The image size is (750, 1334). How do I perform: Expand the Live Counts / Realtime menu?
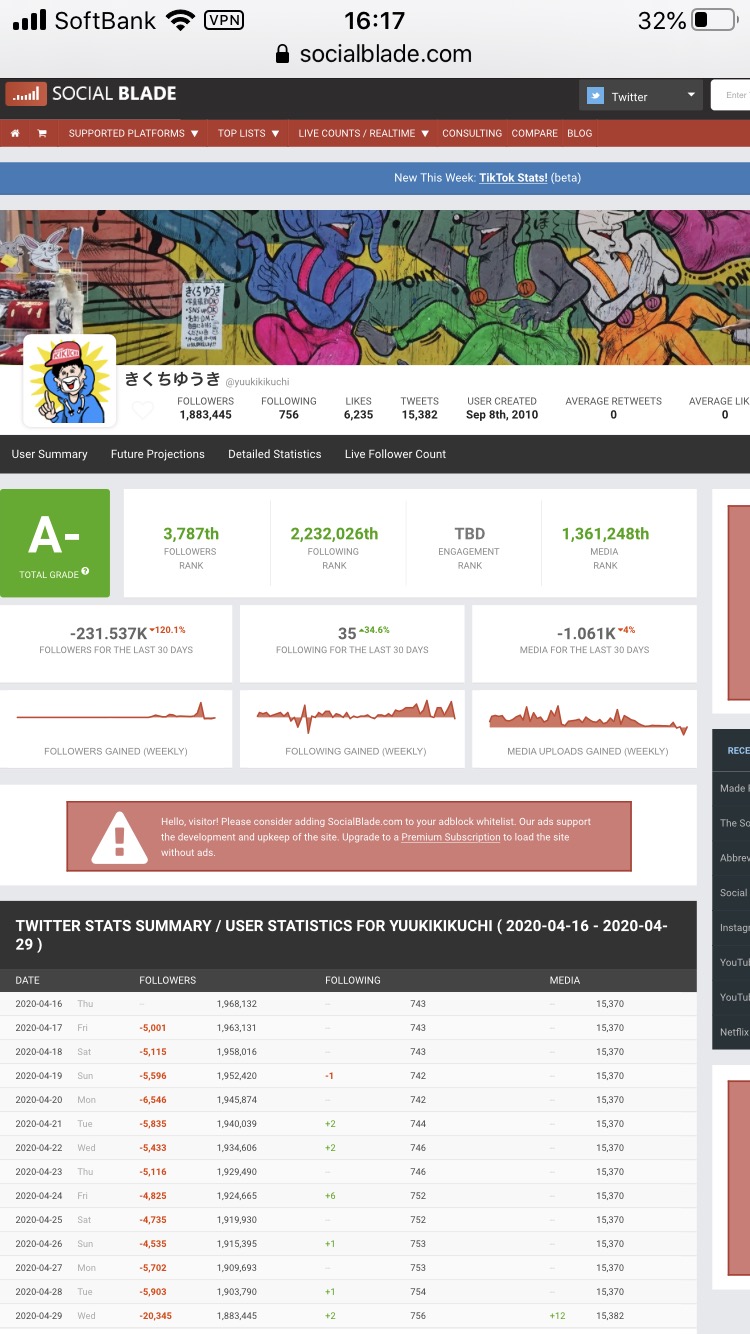(364, 133)
